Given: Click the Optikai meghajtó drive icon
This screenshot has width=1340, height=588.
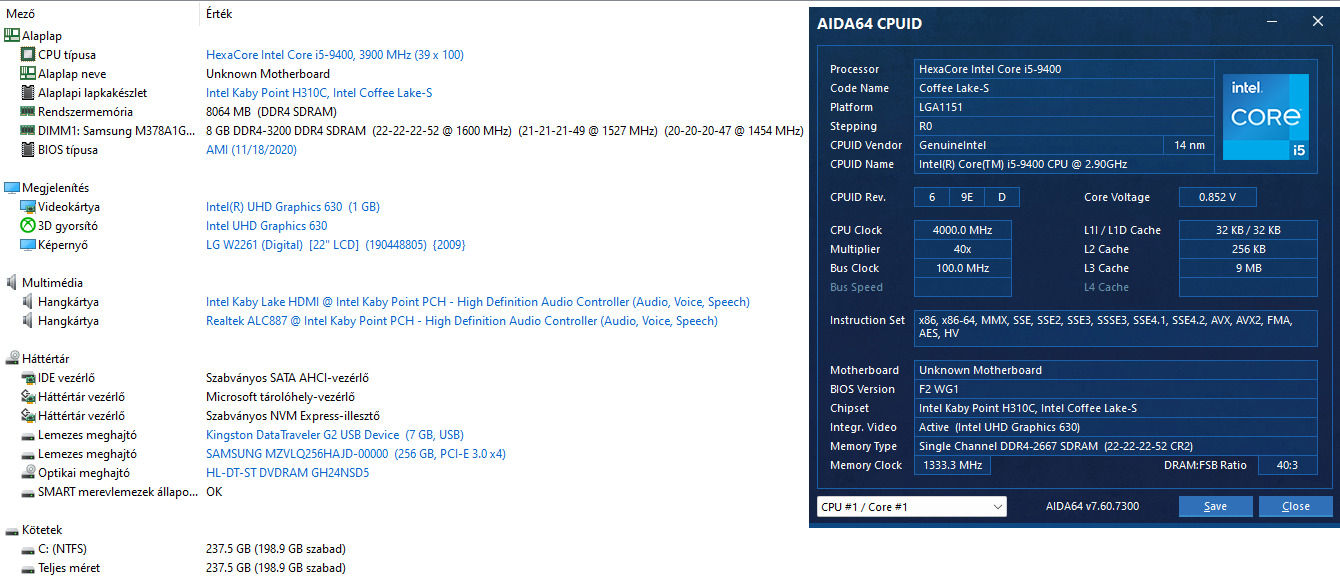Looking at the screenshot, I should click(x=28, y=473).
